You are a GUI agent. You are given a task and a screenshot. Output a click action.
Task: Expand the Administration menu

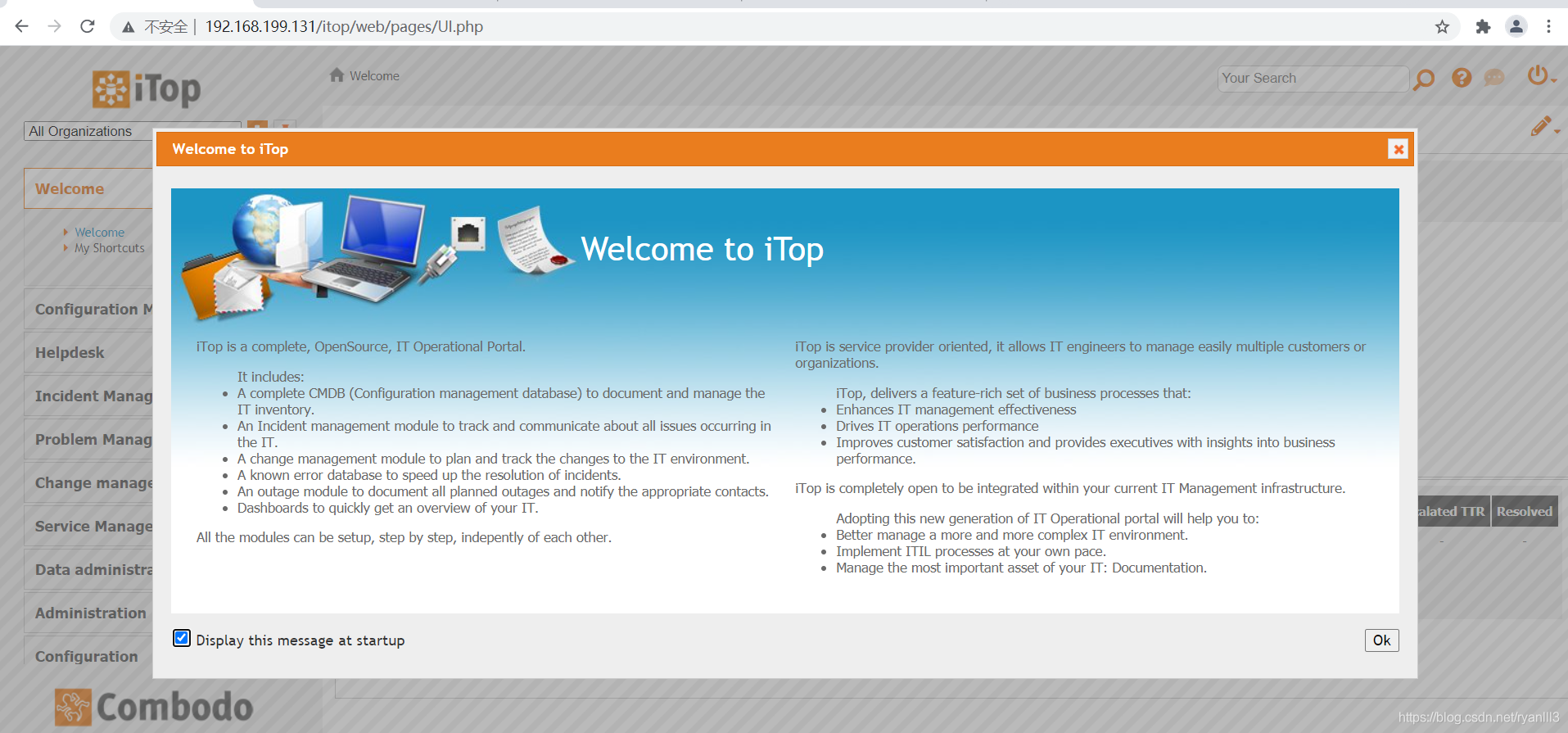[x=90, y=613]
